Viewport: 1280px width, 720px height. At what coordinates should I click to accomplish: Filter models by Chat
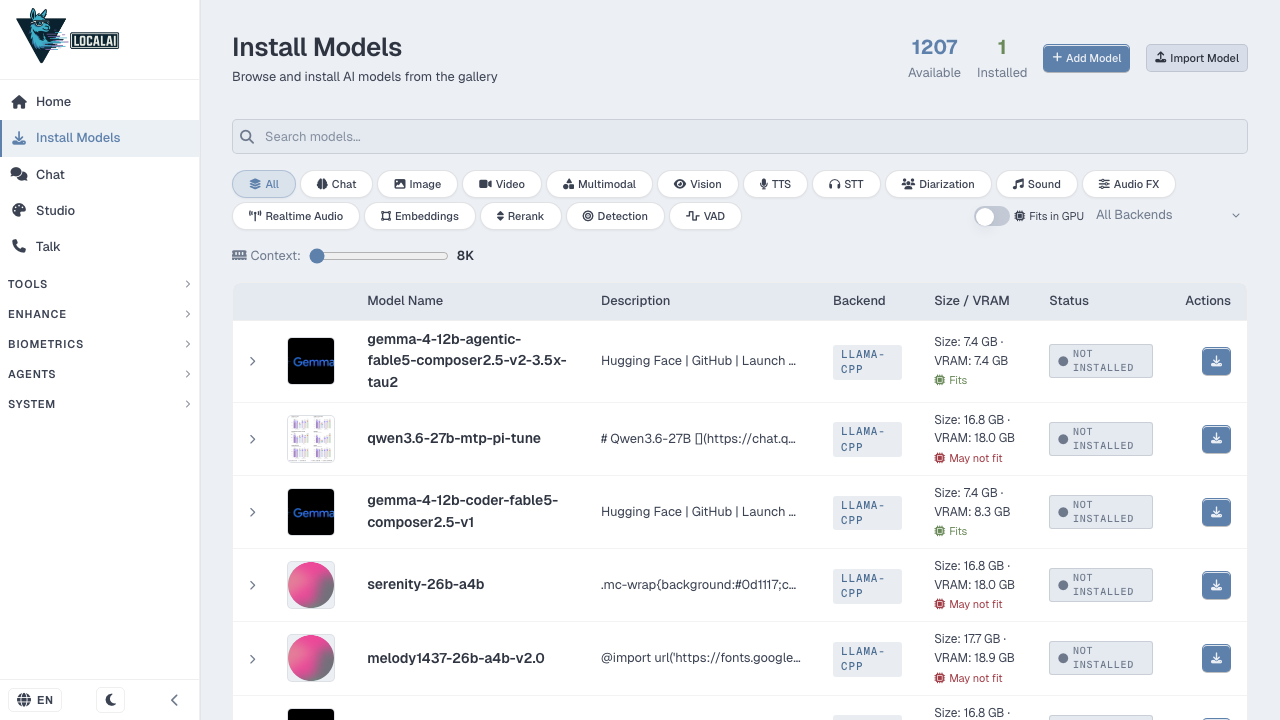(x=336, y=184)
